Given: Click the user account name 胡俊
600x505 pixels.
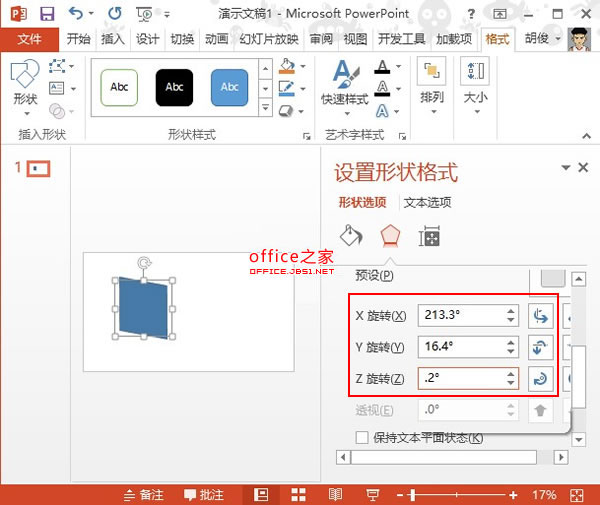Looking at the screenshot, I should click(537, 38).
